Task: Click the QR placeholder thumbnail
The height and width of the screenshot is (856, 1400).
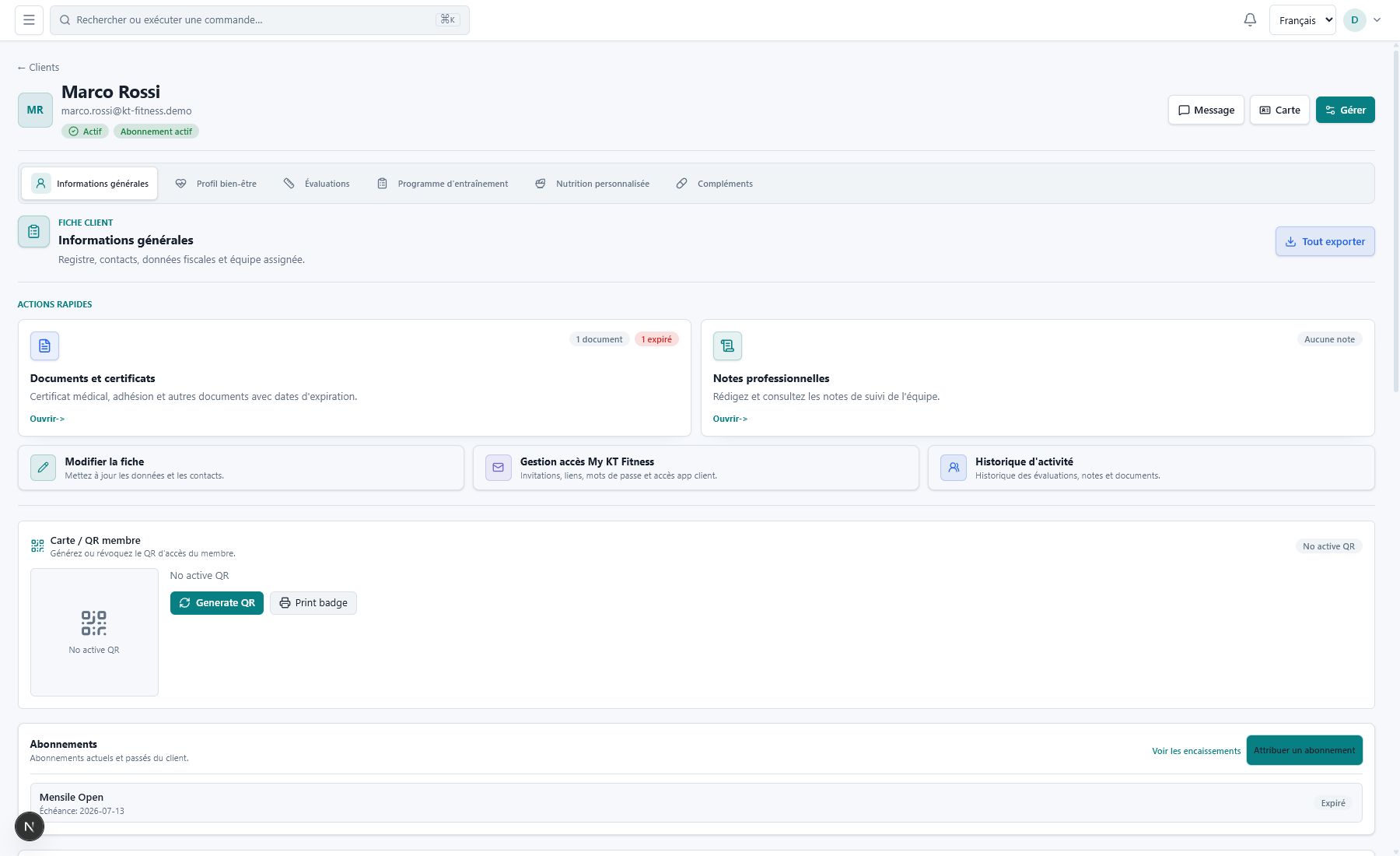Action: pos(94,632)
